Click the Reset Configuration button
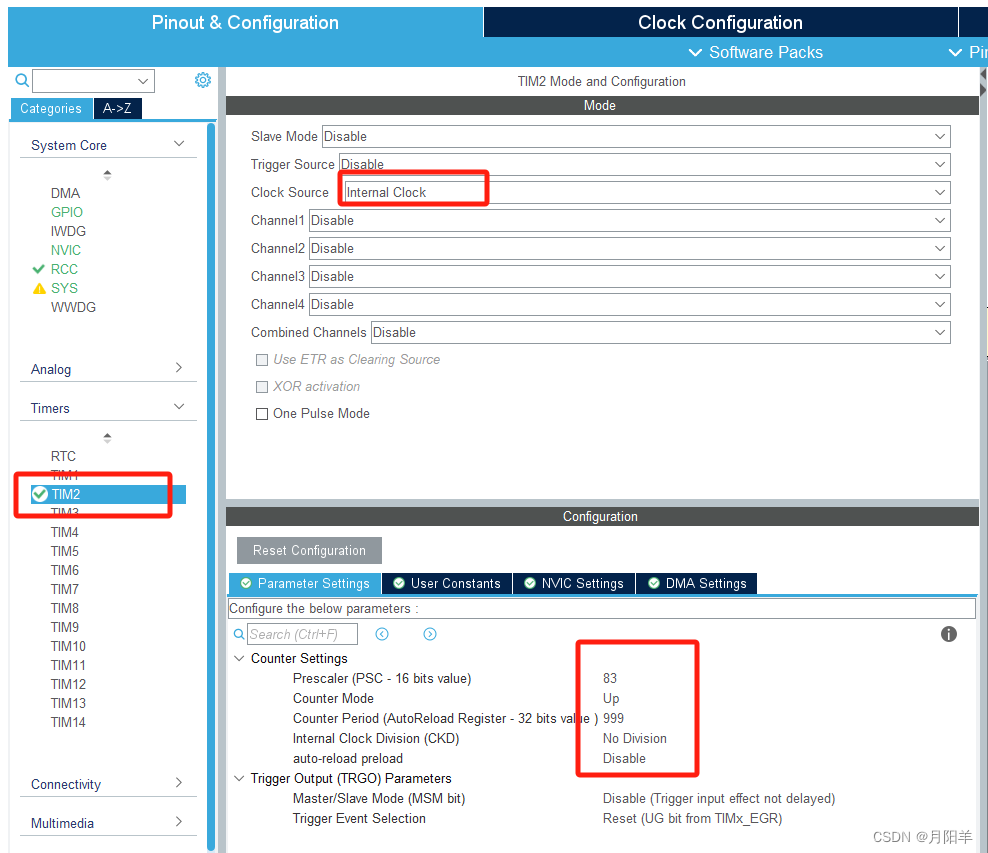Viewport: 988px width, 853px height. (x=308, y=550)
